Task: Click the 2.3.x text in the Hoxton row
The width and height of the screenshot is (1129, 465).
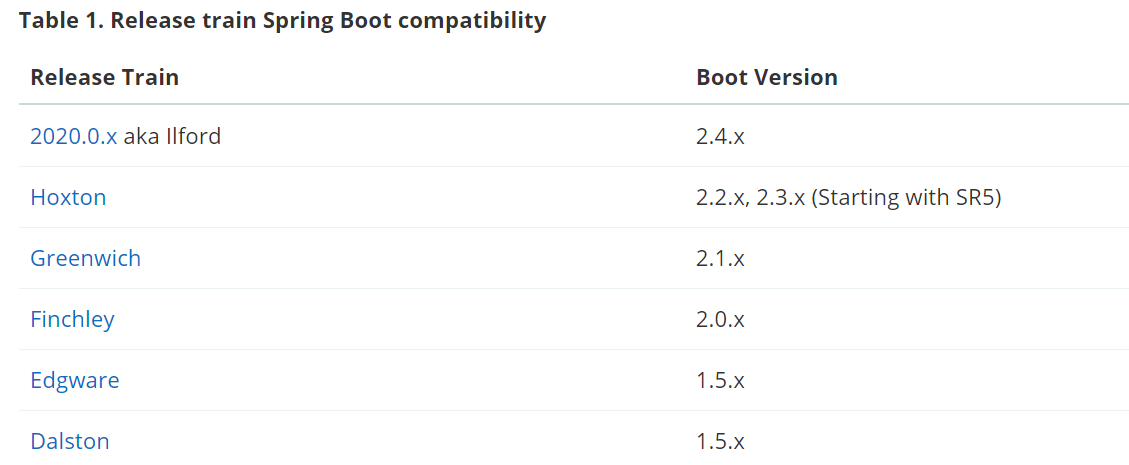Action: [781, 197]
